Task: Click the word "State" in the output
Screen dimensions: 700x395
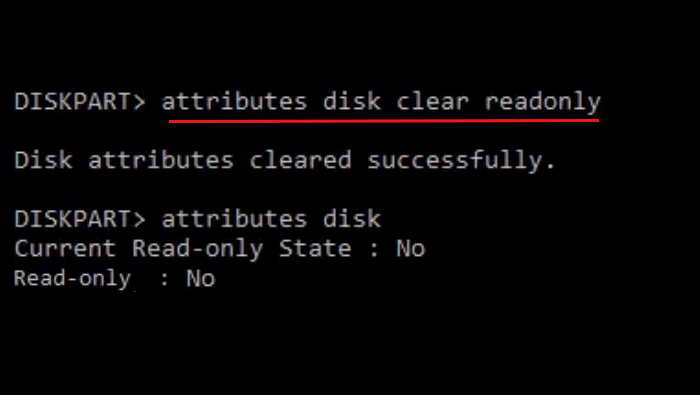Action: coord(315,248)
